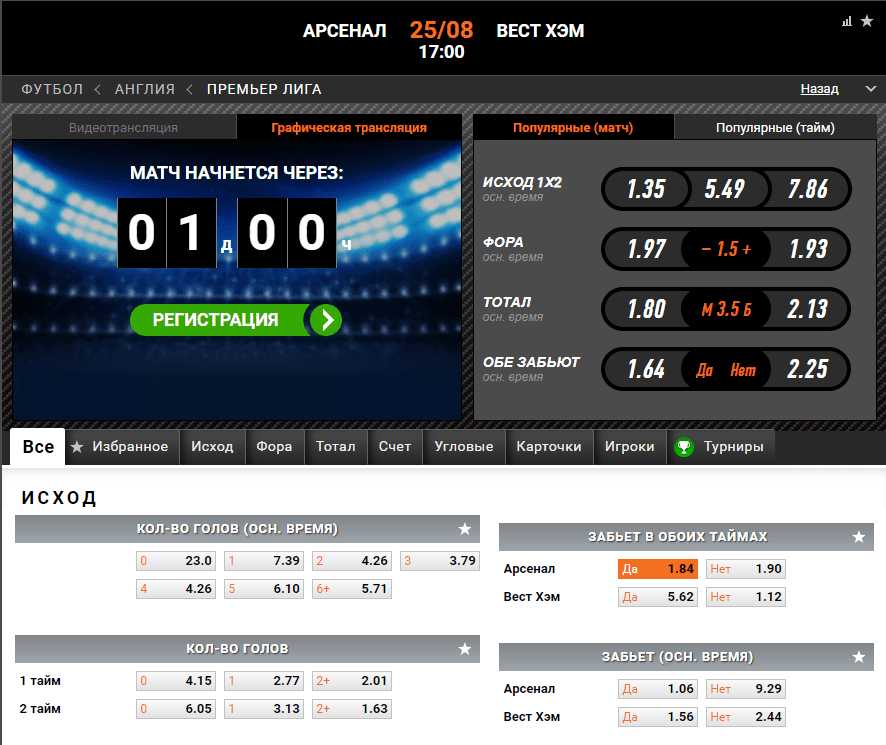Pick home win odds 1.35

pos(646,189)
